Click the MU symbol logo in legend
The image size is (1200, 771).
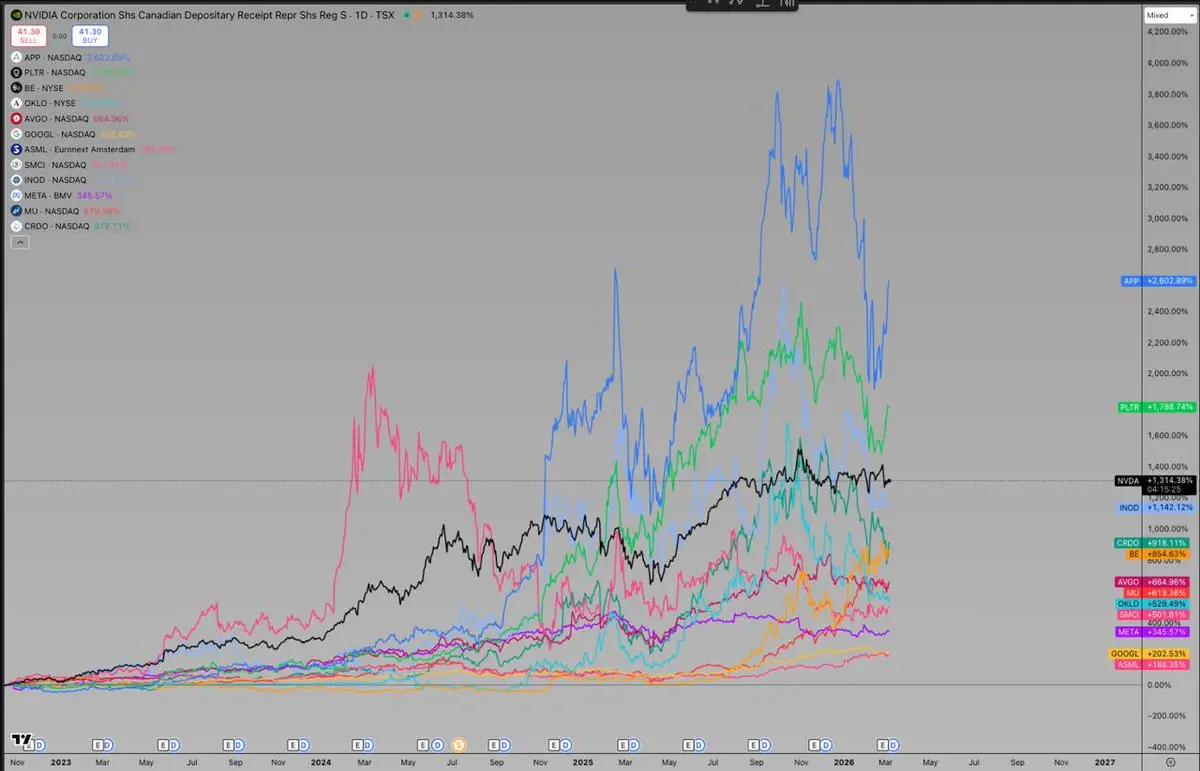tap(16, 211)
